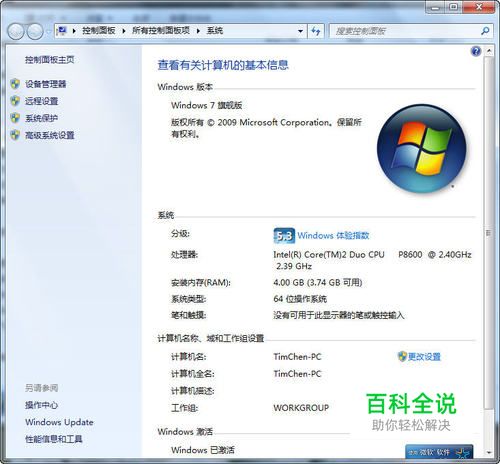Screen dimensions: 500x464
Task: Click the Windows 已激活 status text
Action: 203,450
